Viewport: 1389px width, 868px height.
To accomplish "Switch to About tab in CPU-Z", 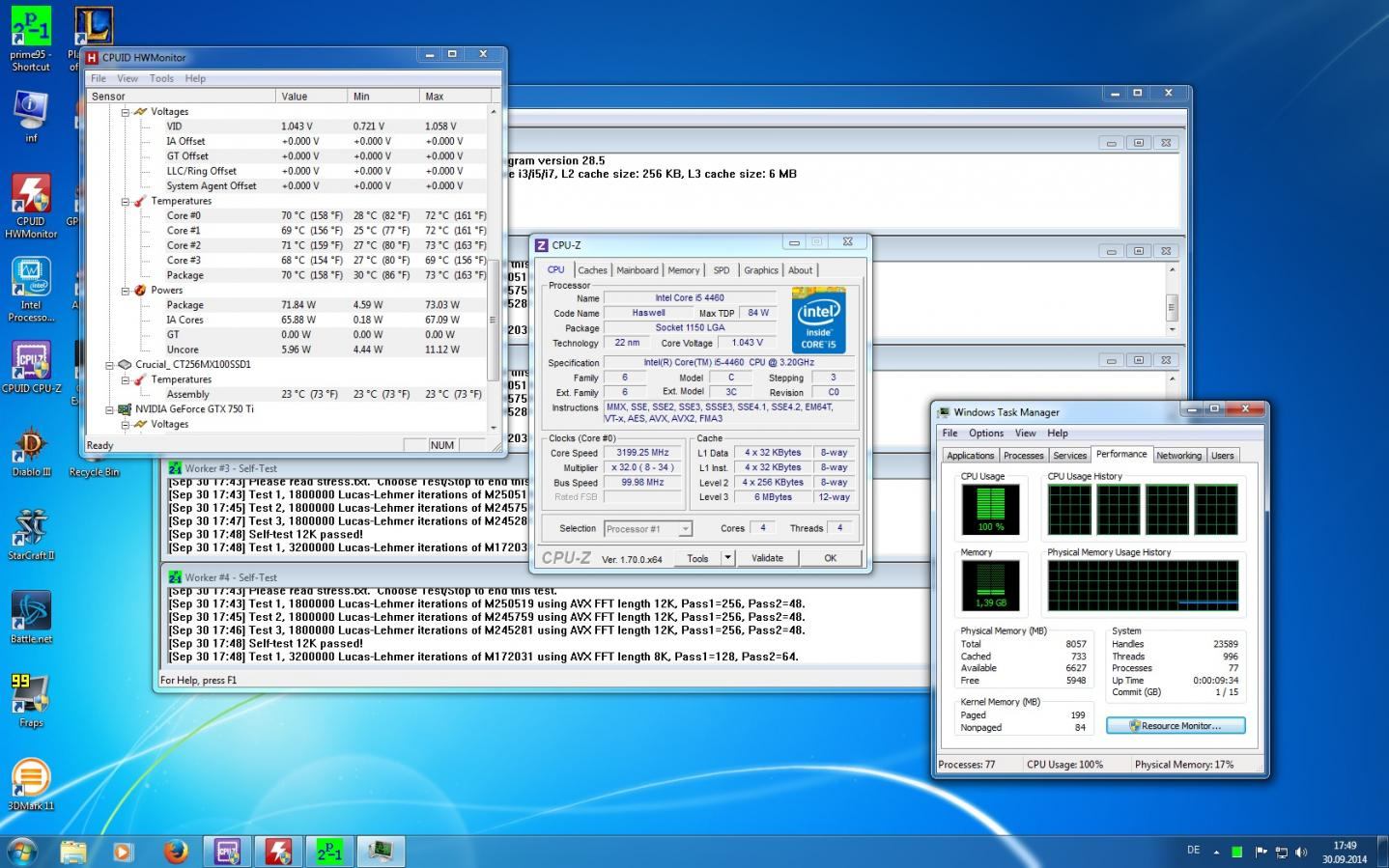I will point(801,270).
